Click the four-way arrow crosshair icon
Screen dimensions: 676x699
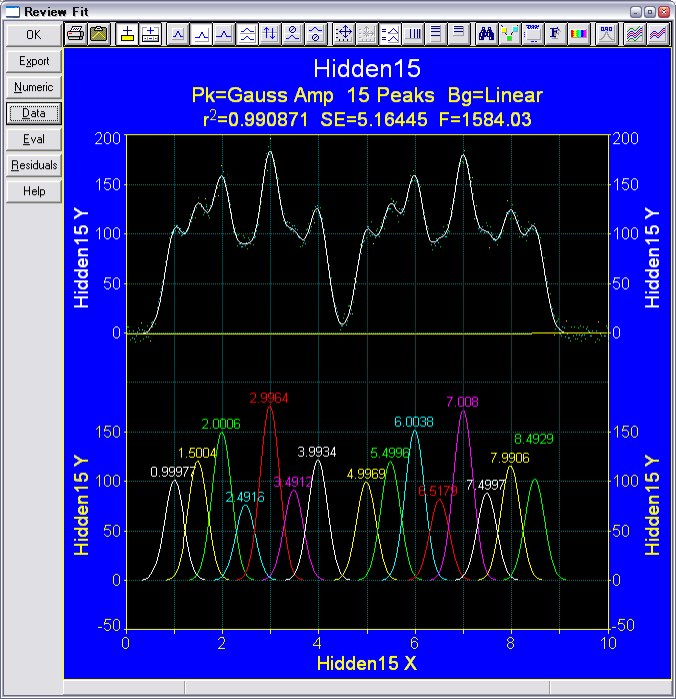pos(344,34)
